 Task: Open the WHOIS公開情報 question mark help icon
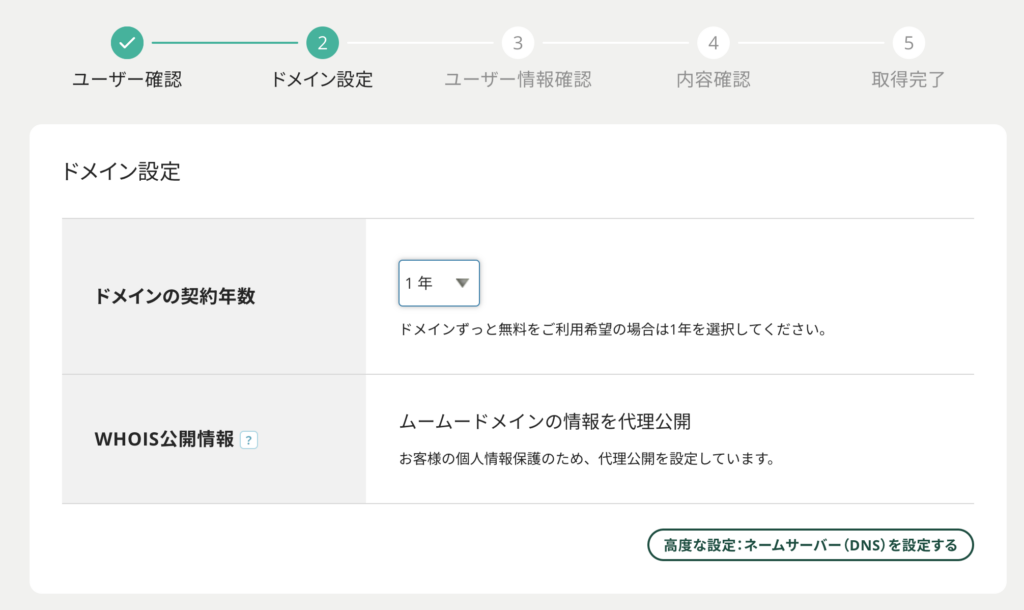[x=249, y=439]
